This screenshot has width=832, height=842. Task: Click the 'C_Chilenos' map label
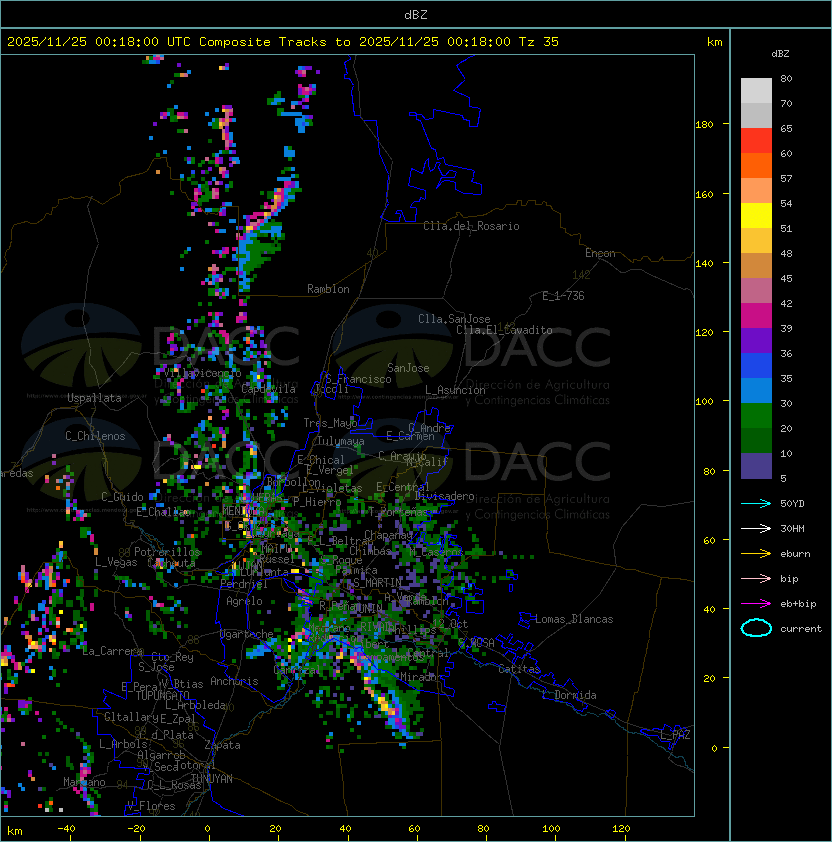95,436
